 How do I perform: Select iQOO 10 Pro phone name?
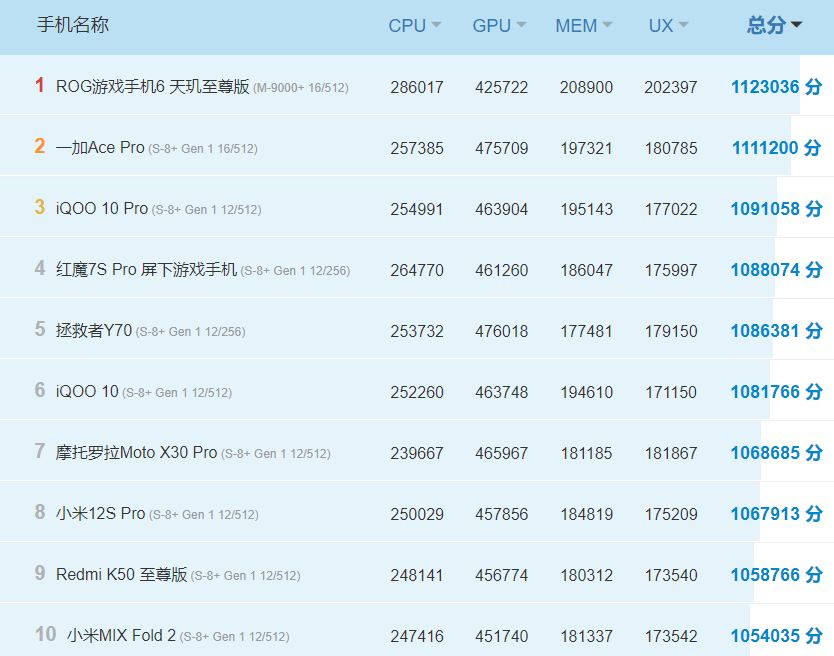point(102,209)
